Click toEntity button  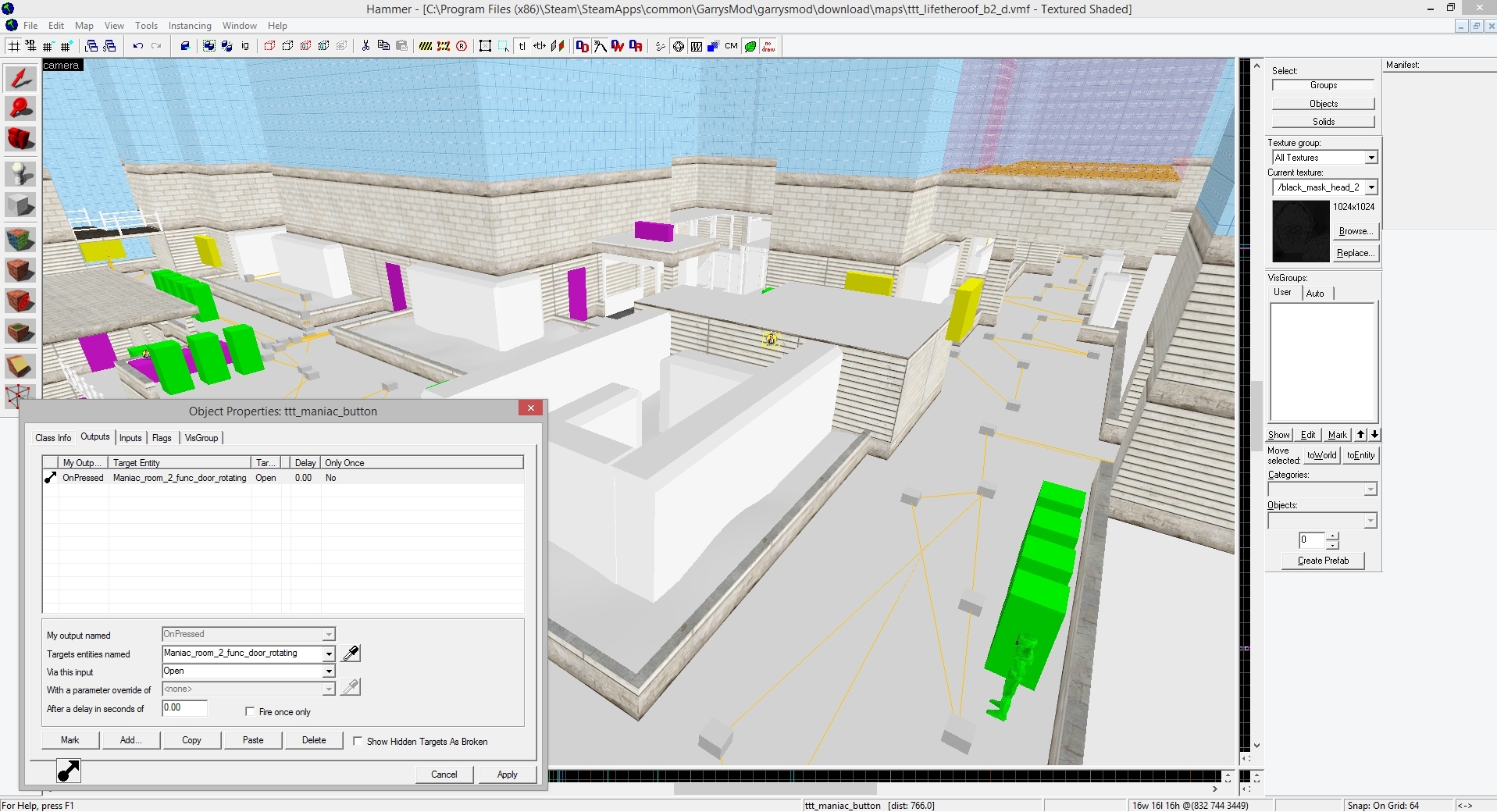click(x=1360, y=455)
